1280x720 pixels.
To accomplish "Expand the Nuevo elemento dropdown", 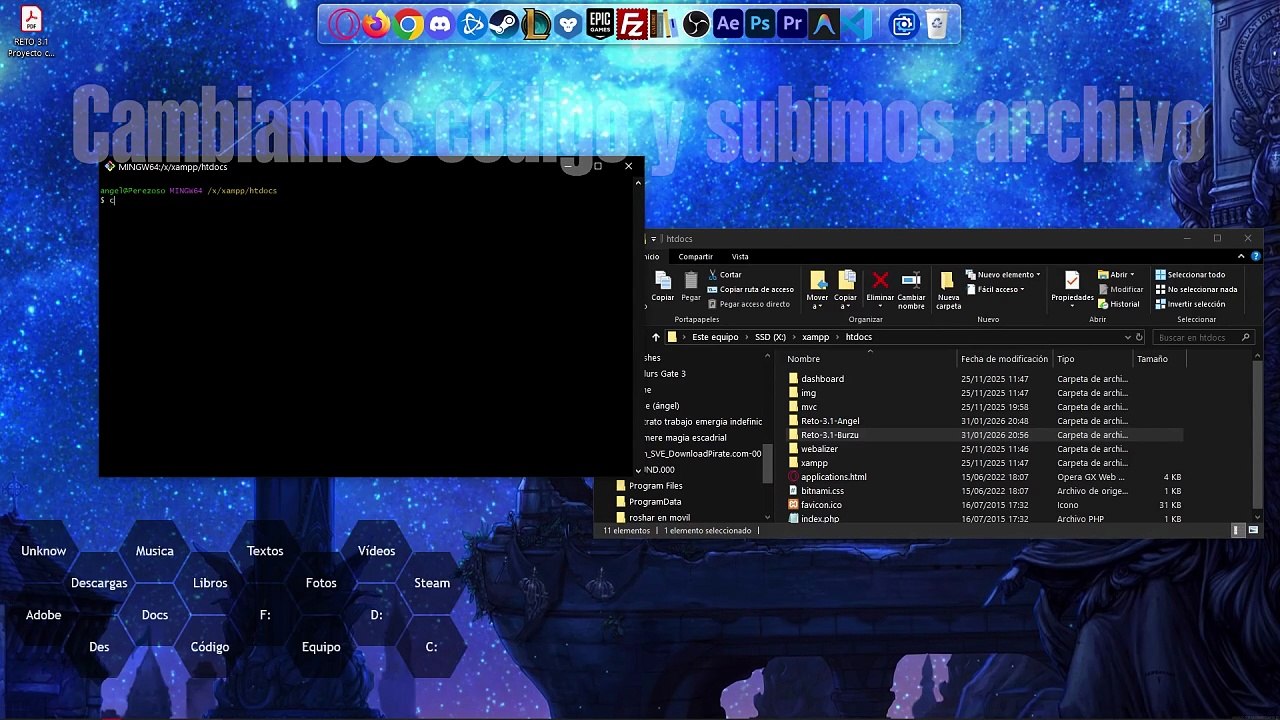I will (1003, 275).
